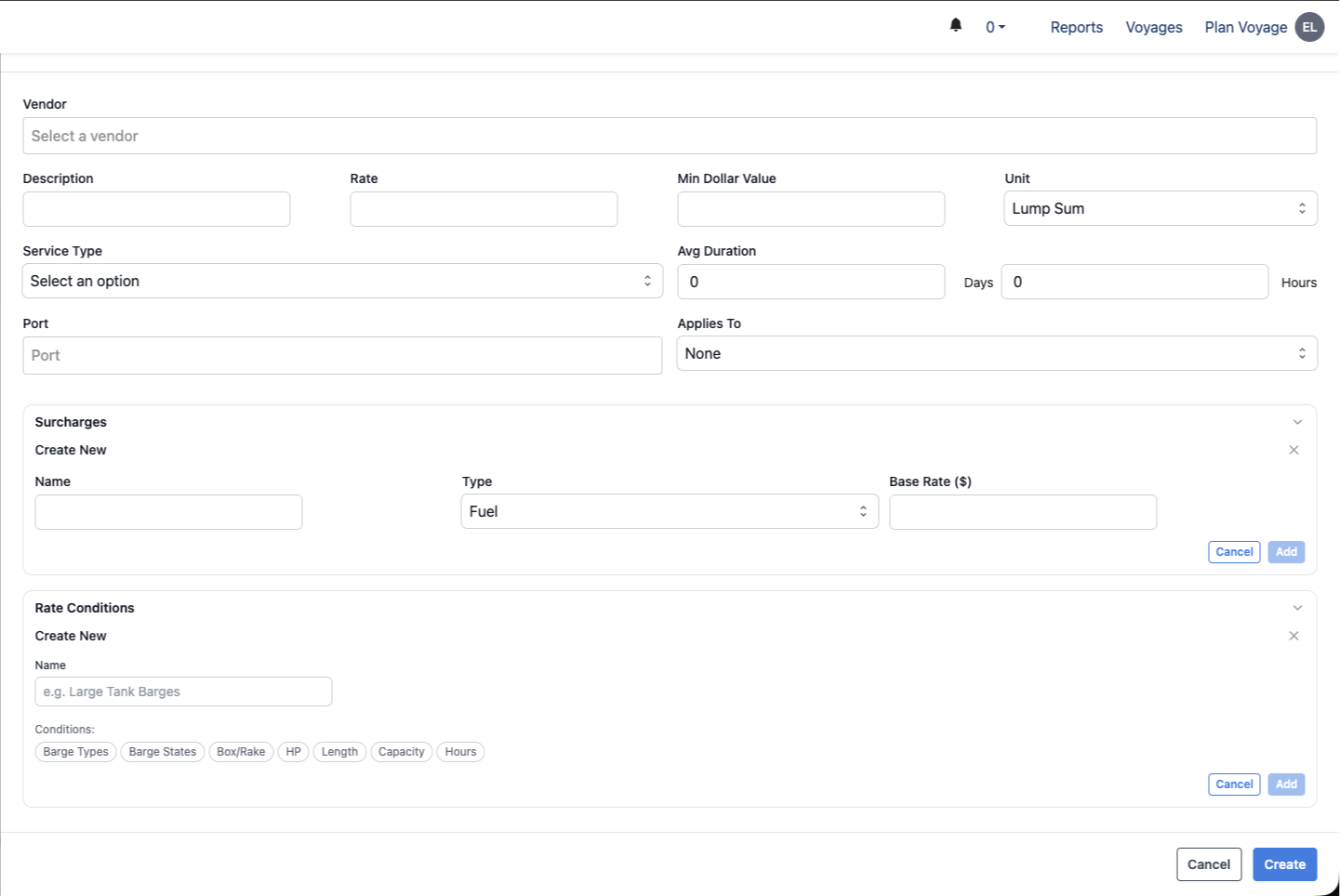
Task: Open the surcharge Type dropdown
Action: coord(670,511)
